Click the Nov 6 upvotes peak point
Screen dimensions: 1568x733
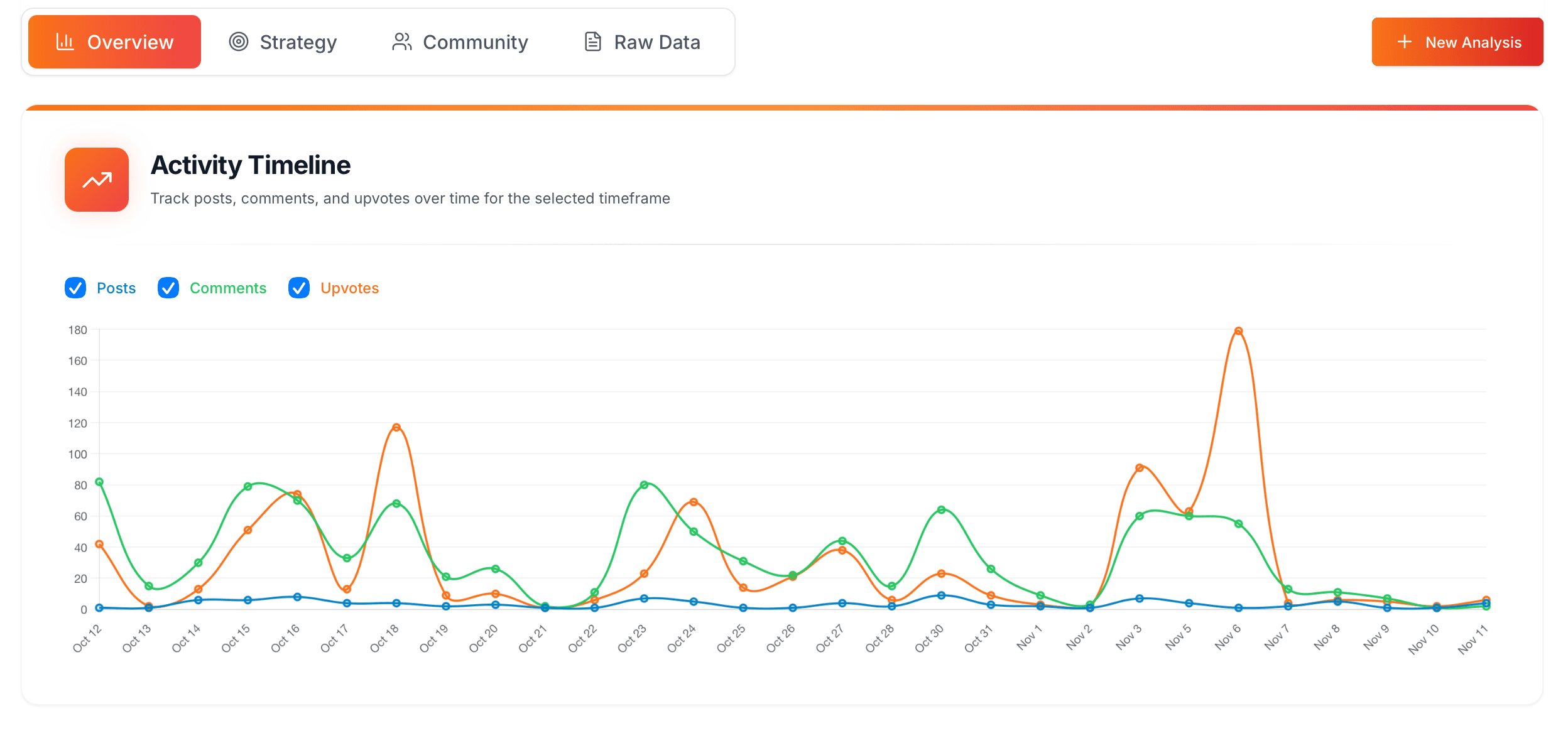pyautogui.click(x=1238, y=331)
